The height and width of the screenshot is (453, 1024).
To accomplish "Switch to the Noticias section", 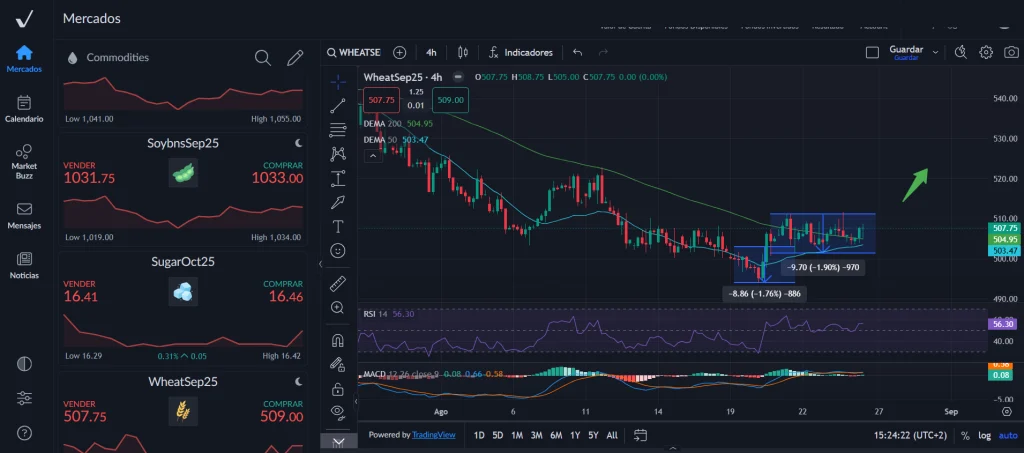I will (24, 264).
